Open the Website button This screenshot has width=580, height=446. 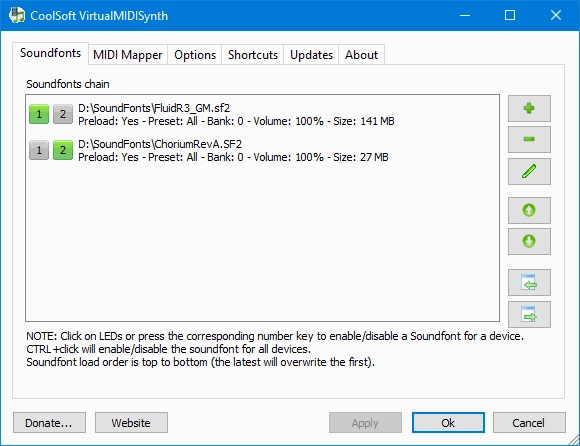(131, 423)
